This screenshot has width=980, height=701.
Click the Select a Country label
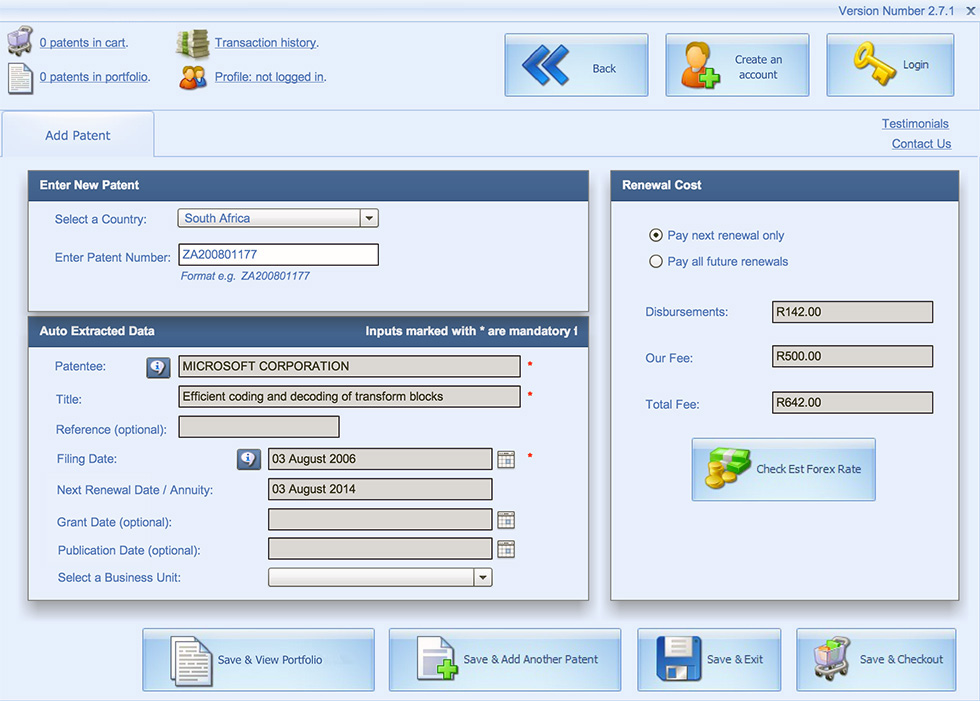click(x=101, y=219)
